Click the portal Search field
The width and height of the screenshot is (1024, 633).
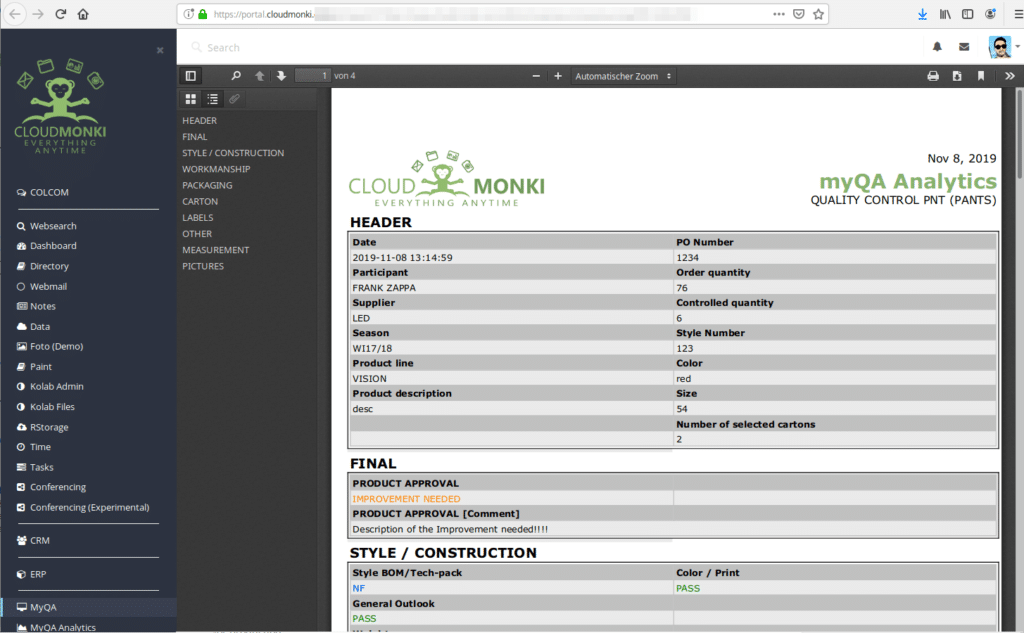pyautogui.click(x=400, y=47)
